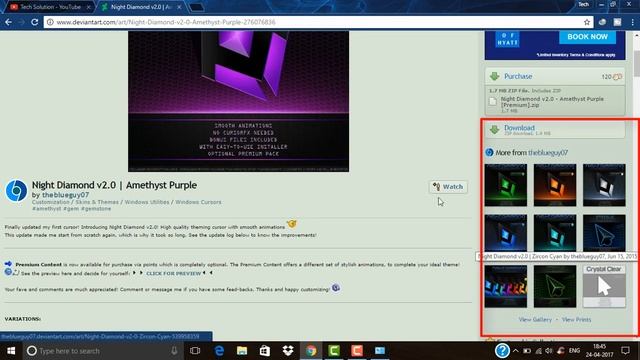Click the Chrome icon in taskbar
Screen dimensions: 640x360
click(x=311, y=351)
